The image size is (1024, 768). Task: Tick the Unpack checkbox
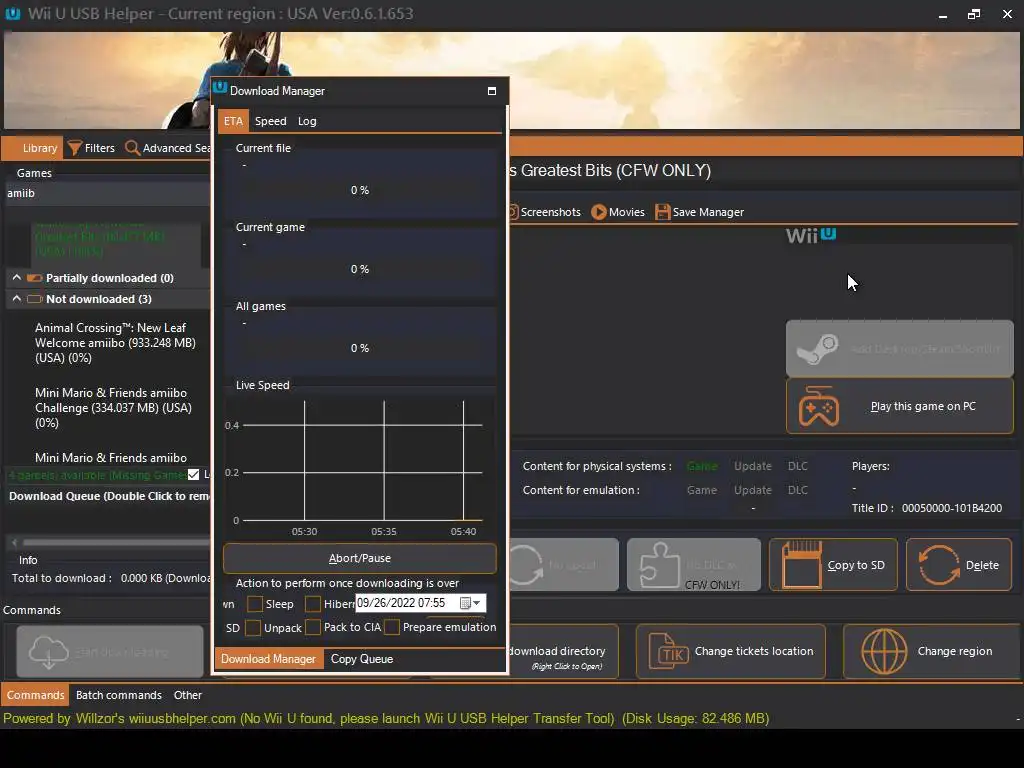click(253, 628)
